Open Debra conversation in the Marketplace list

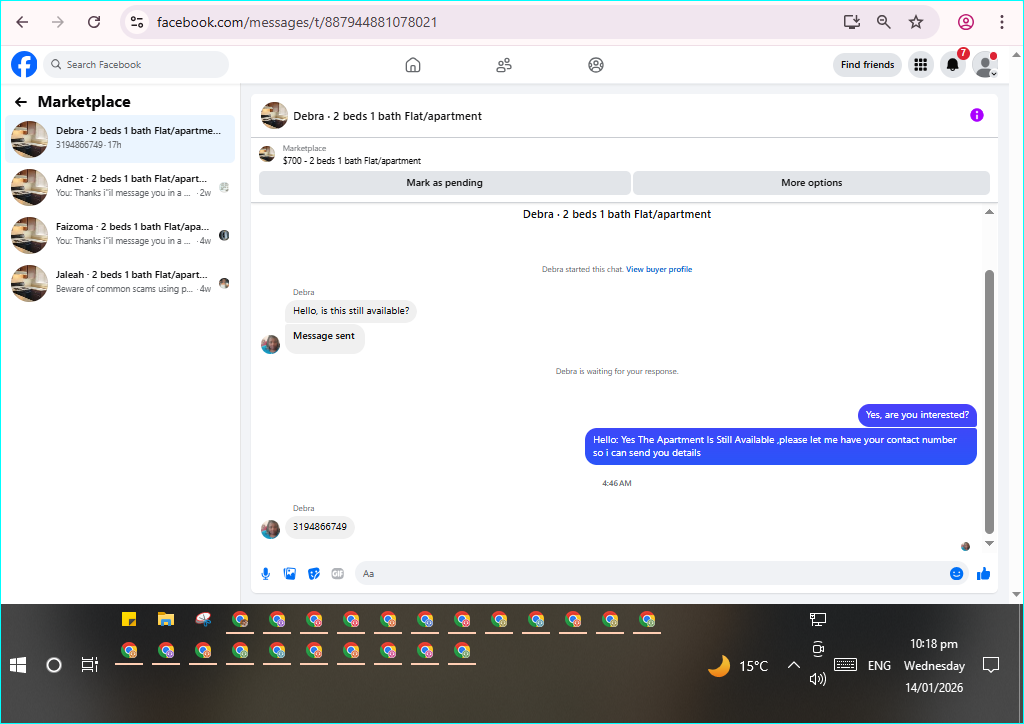[120, 138]
